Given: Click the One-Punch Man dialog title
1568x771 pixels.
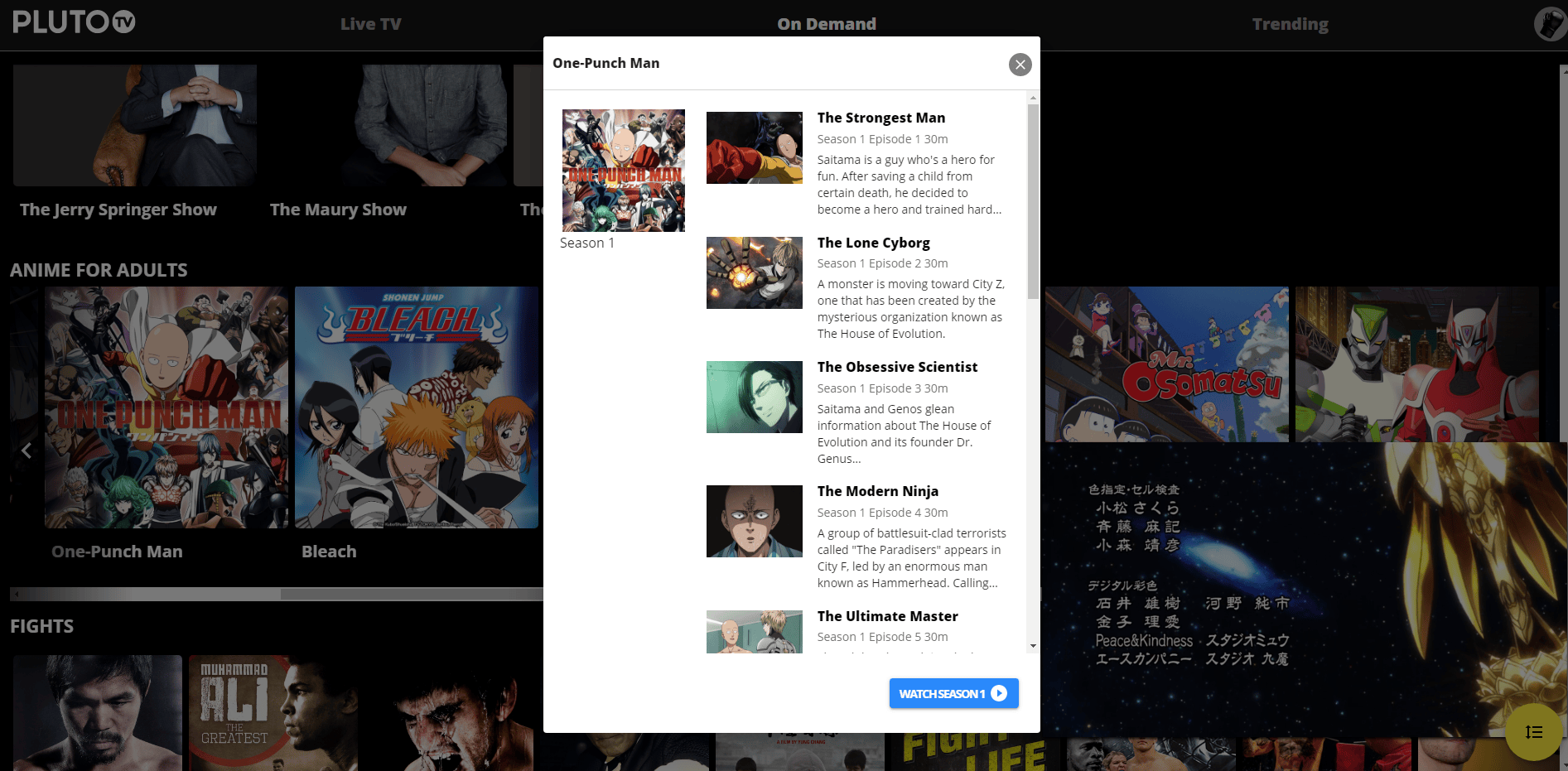Looking at the screenshot, I should pos(606,63).
